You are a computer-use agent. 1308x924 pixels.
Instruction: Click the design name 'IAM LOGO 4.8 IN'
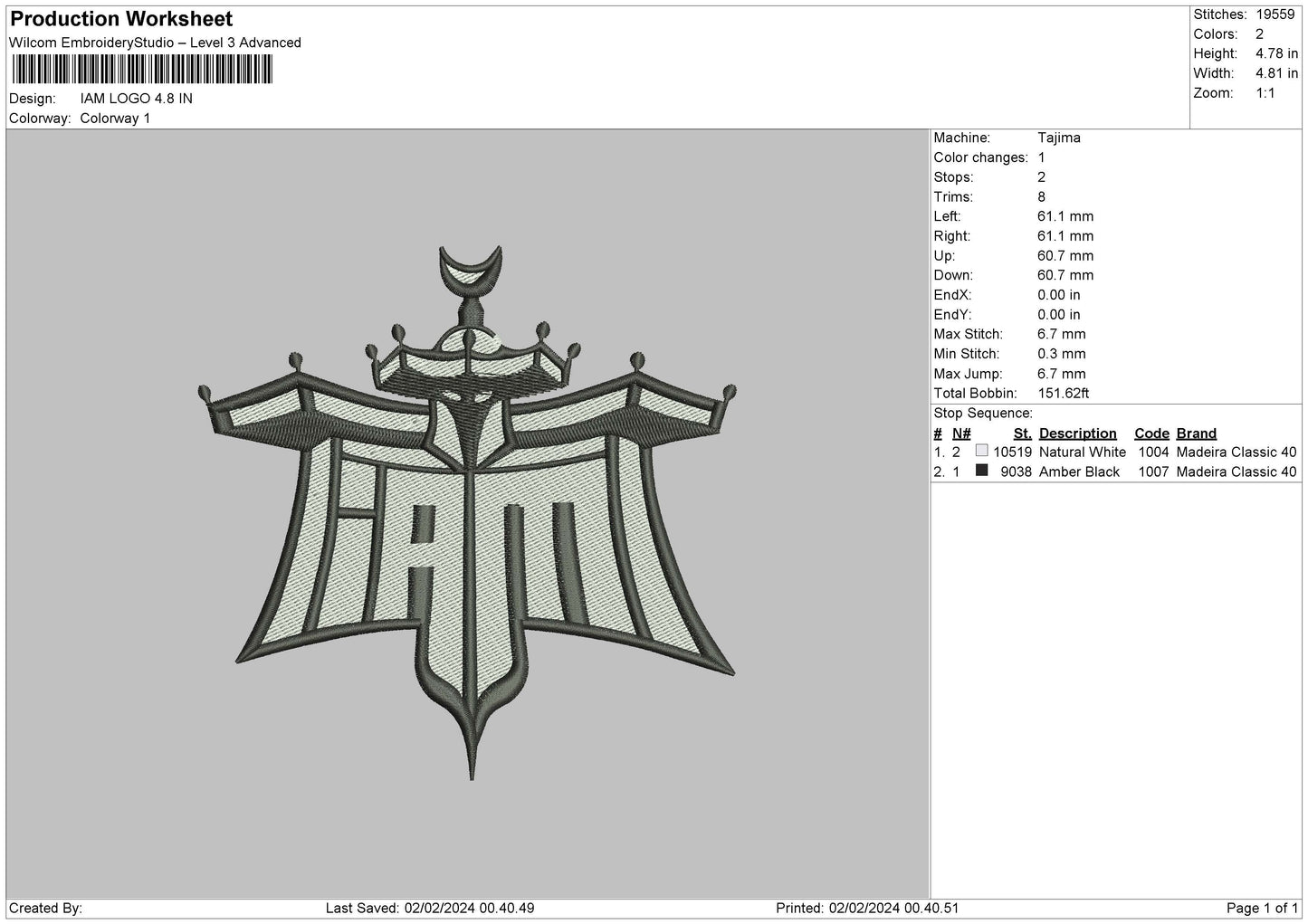137,99
